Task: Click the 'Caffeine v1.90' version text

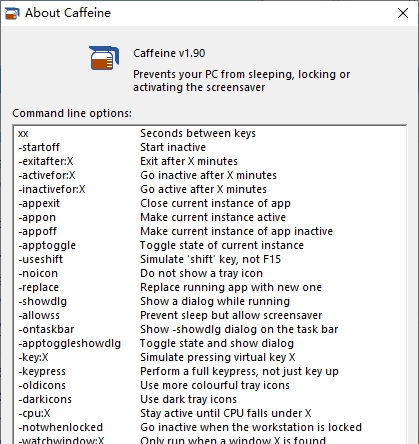Action: (x=169, y=53)
